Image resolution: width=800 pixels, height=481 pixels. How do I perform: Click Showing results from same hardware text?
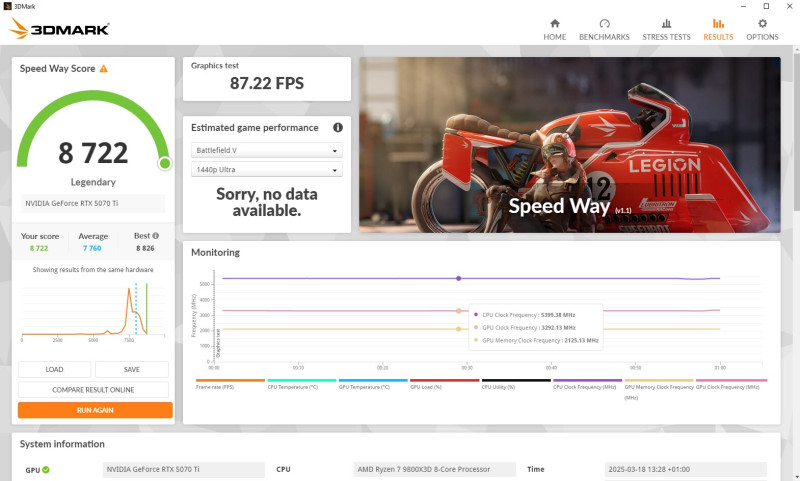point(93,269)
